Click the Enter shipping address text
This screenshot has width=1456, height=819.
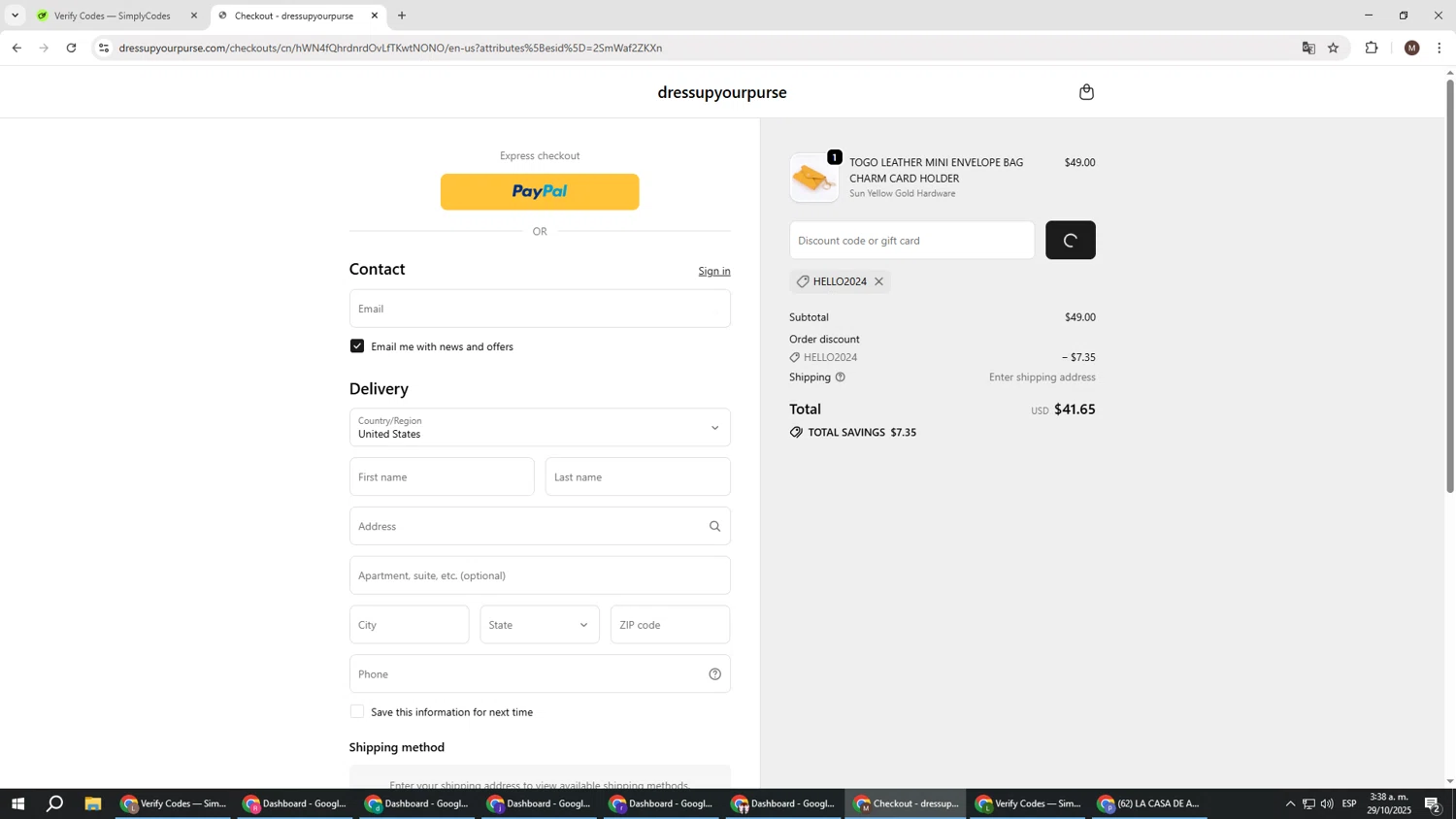(1042, 377)
